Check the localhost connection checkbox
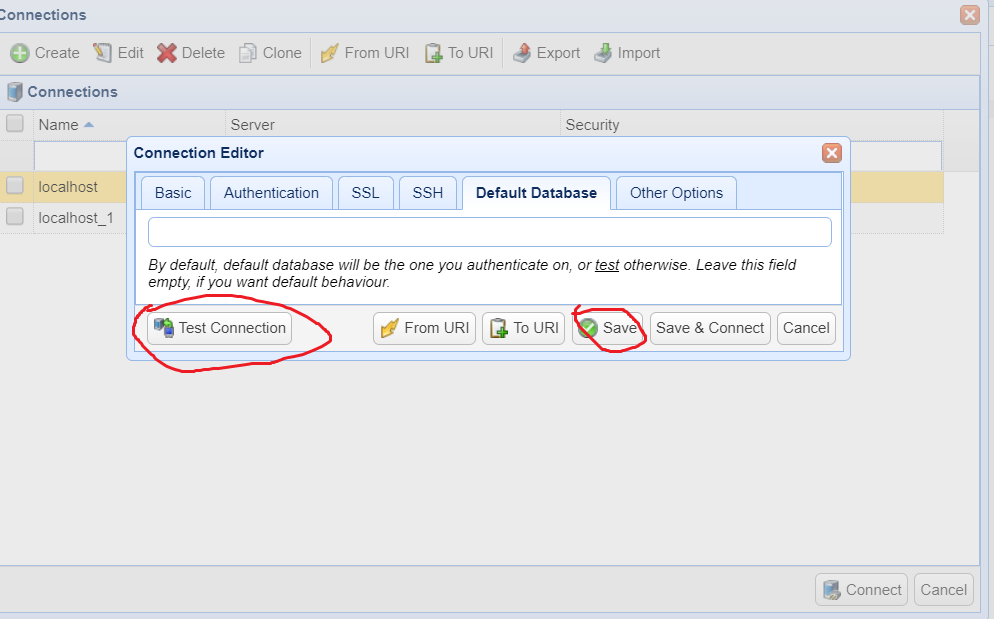This screenshot has width=994, height=619. click(15, 185)
